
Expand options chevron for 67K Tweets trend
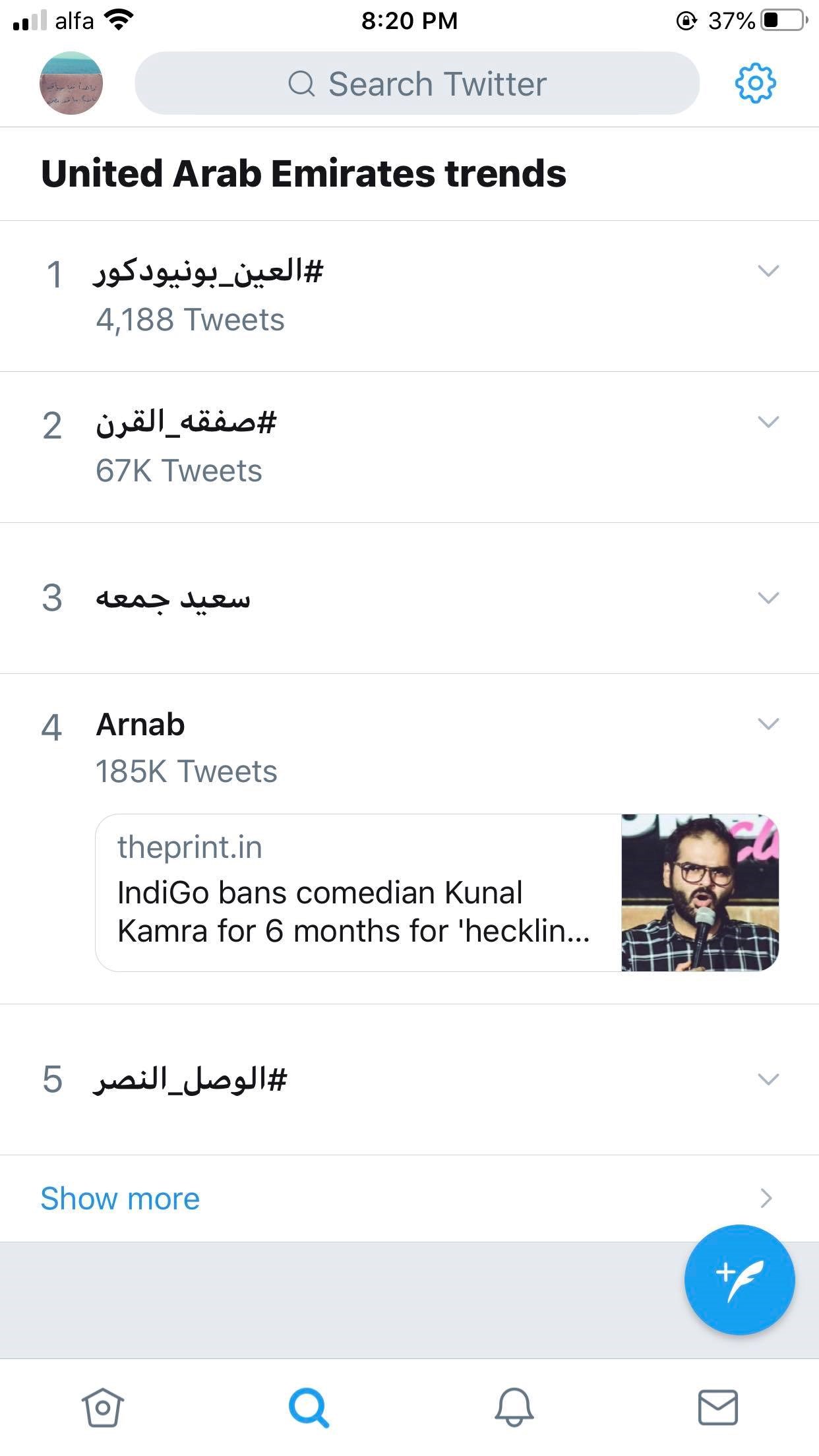pyautogui.click(x=768, y=421)
